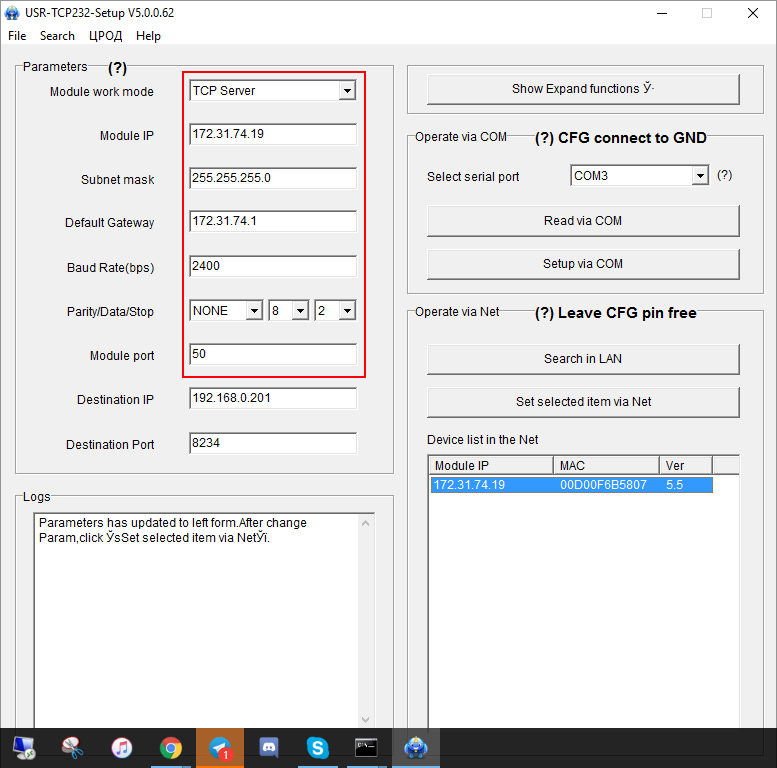
Task: Open iTunes from the taskbar
Action: pyautogui.click(x=121, y=747)
